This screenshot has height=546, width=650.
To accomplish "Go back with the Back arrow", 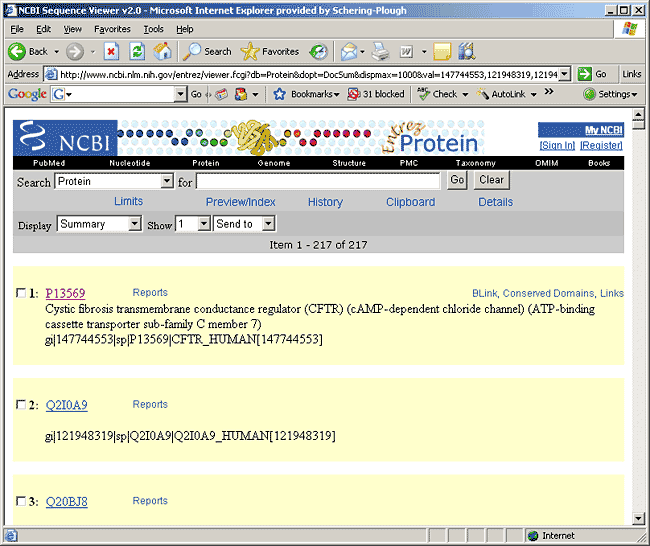I will pyautogui.click(x=27, y=52).
